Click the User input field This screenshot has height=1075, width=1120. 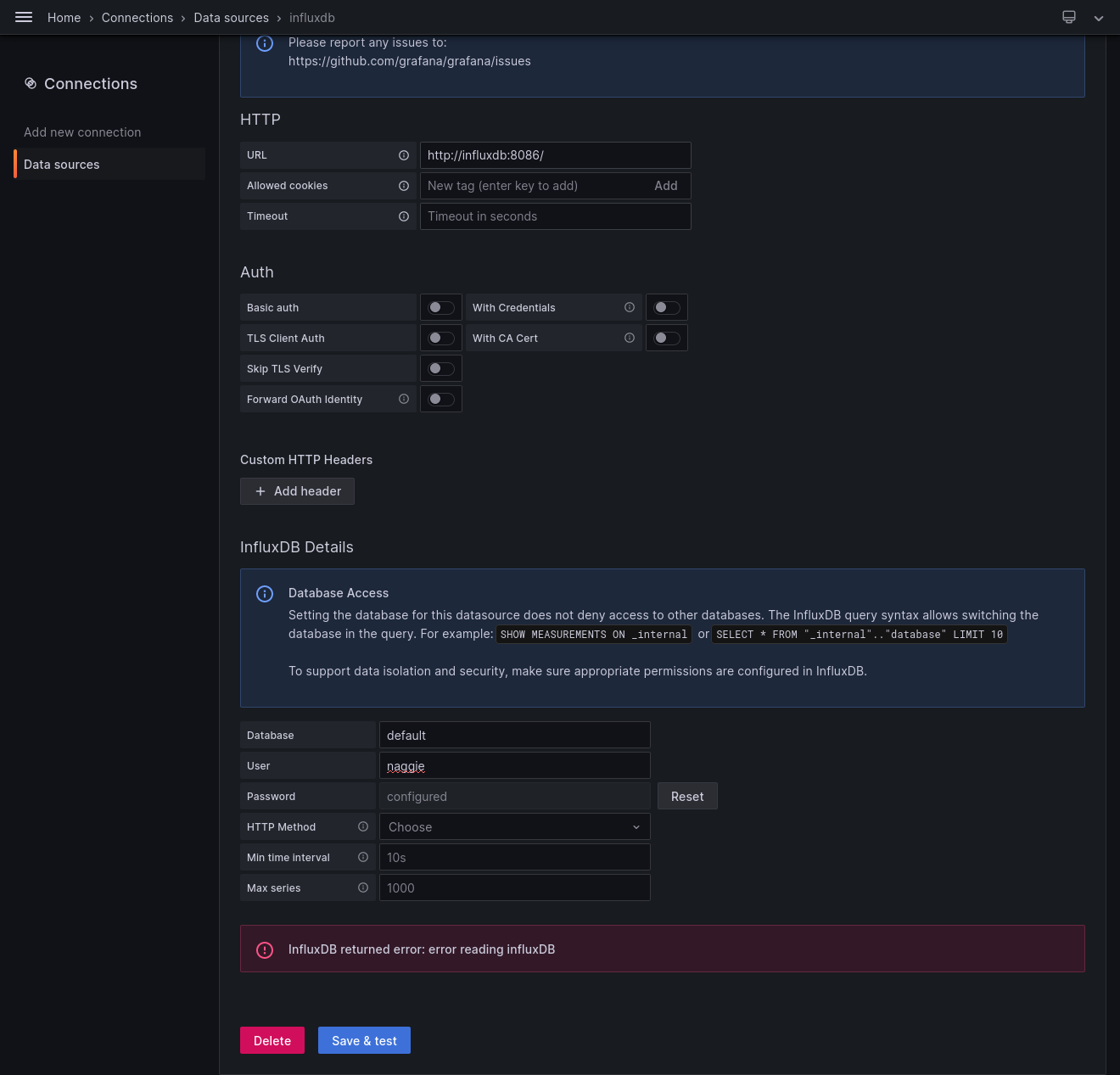[x=515, y=766]
